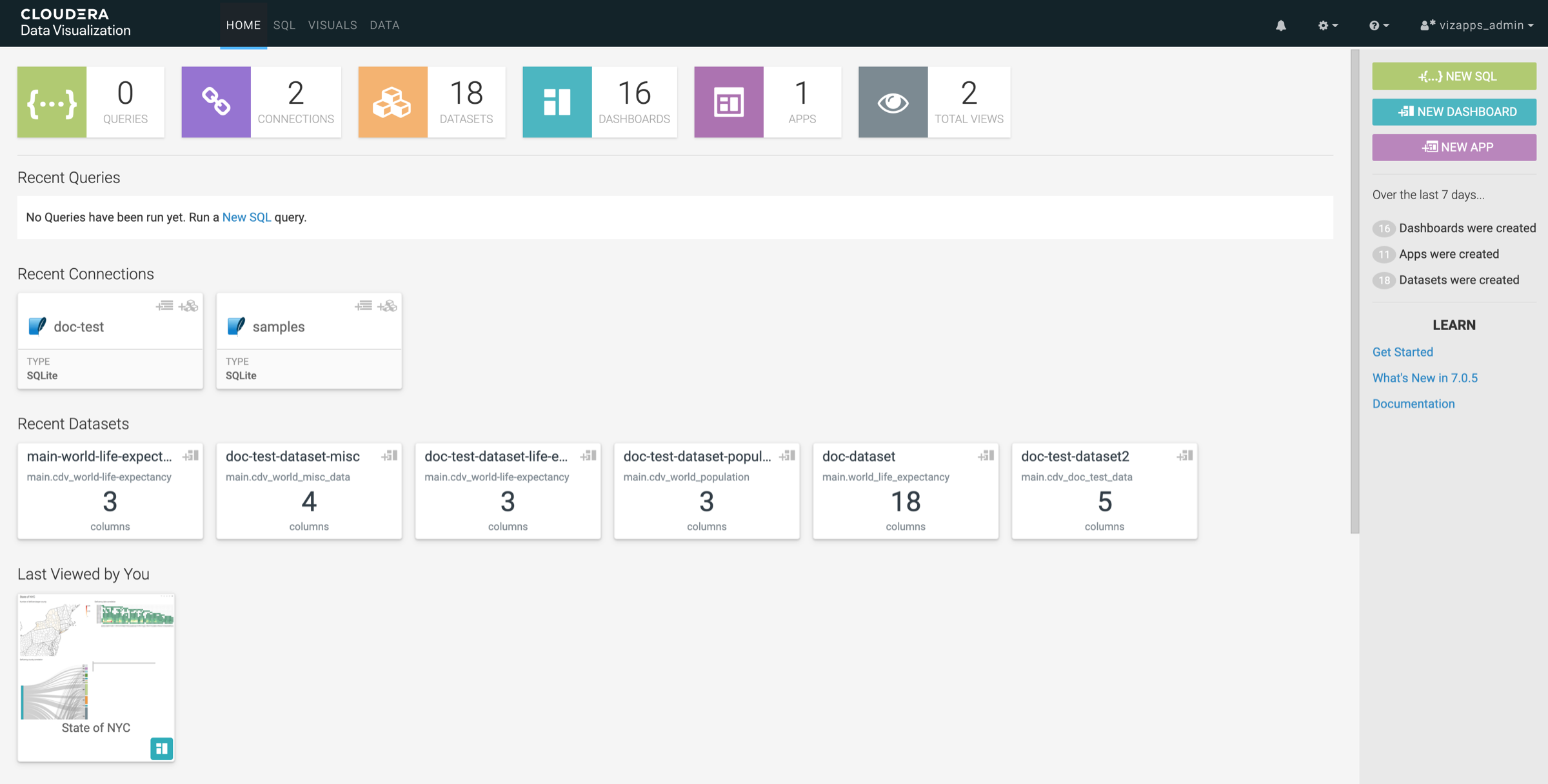The width and height of the screenshot is (1548, 784).
Task: Open the doc-test connection name
Action: click(x=79, y=327)
